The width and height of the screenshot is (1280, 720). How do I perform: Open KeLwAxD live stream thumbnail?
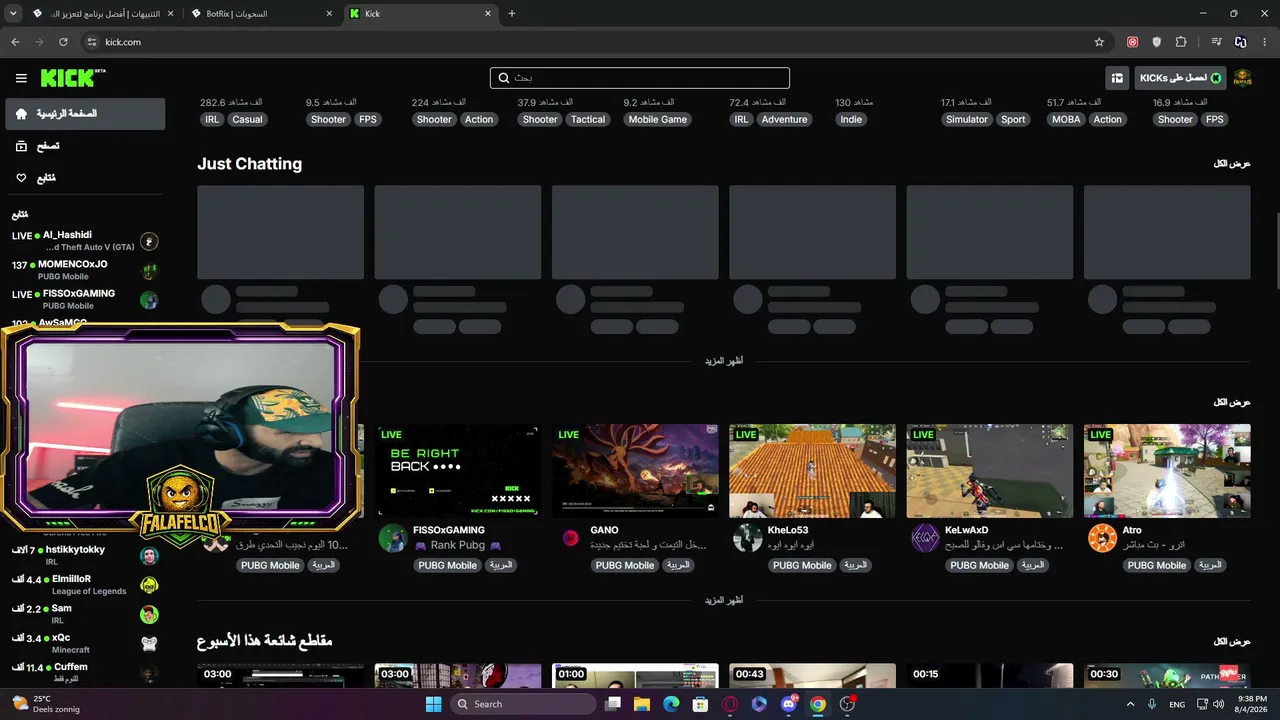(x=990, y=471)
